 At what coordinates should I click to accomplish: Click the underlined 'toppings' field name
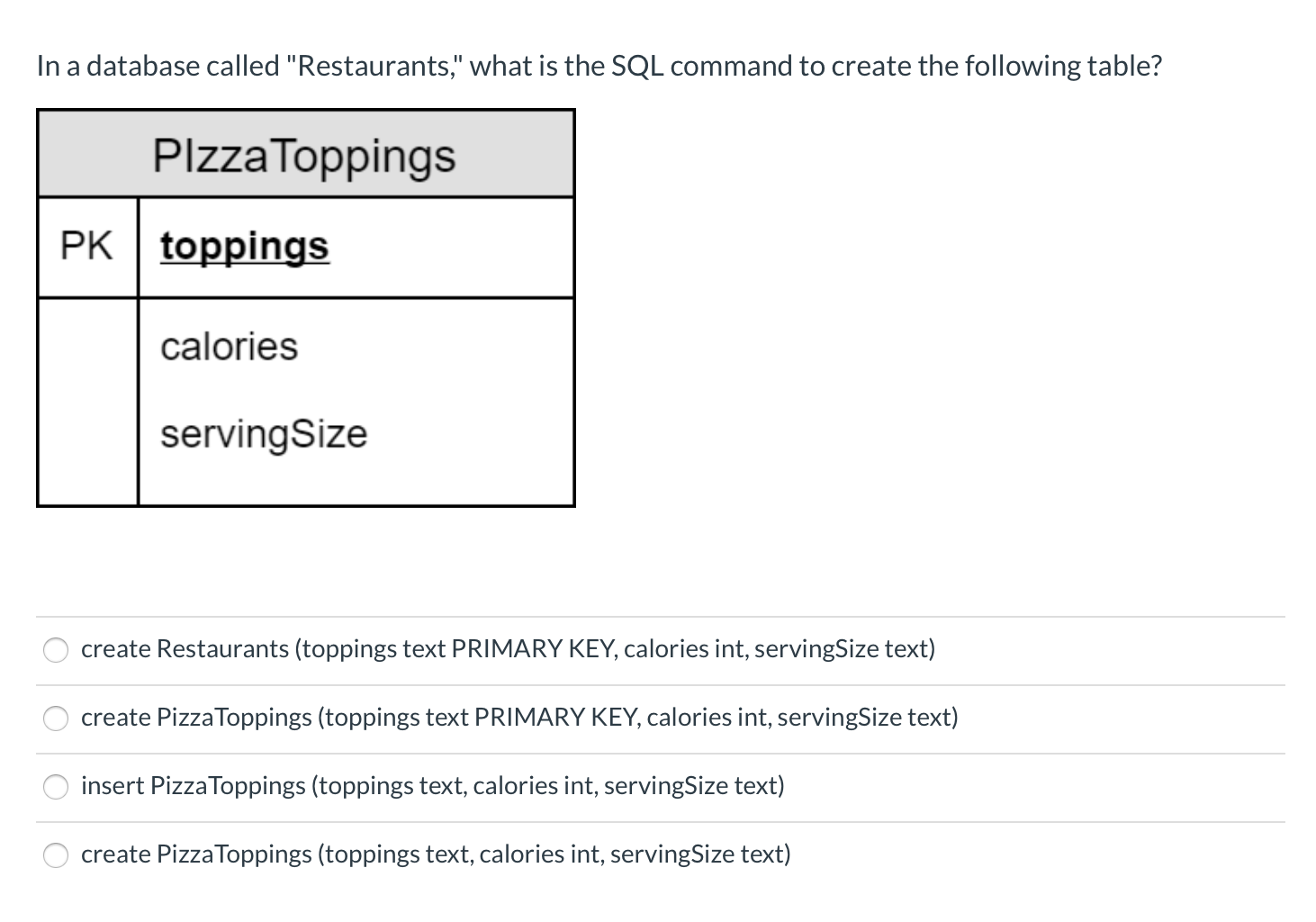tap(244, 245)
